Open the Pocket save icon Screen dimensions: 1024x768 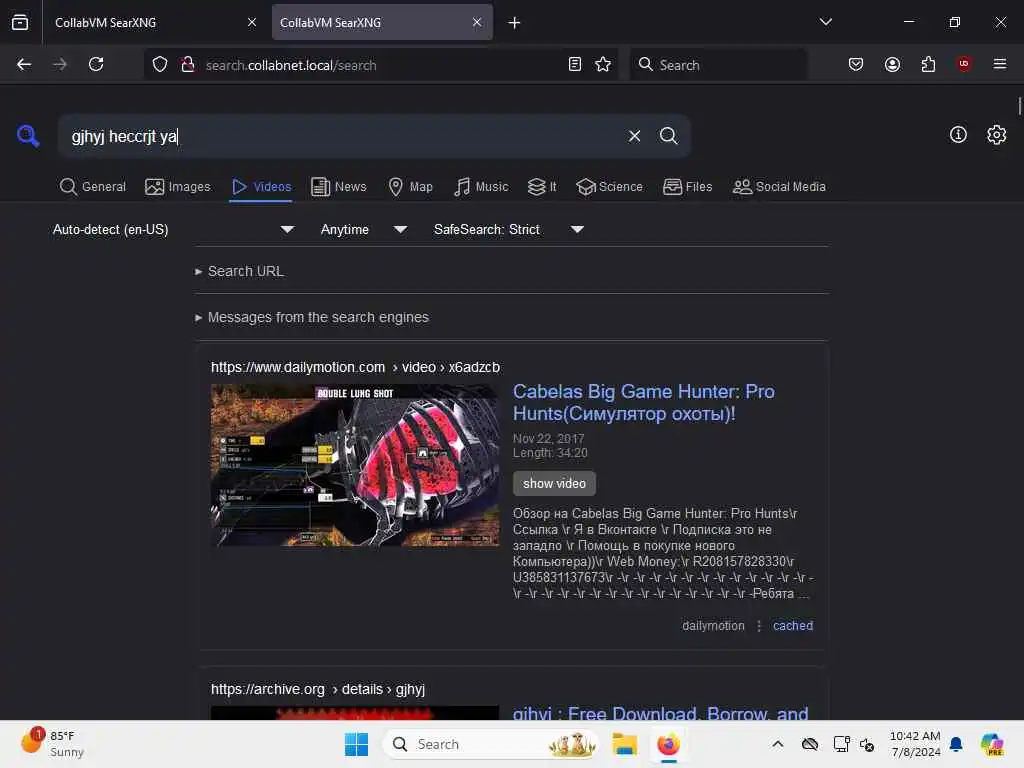click(x=856, y=64)
